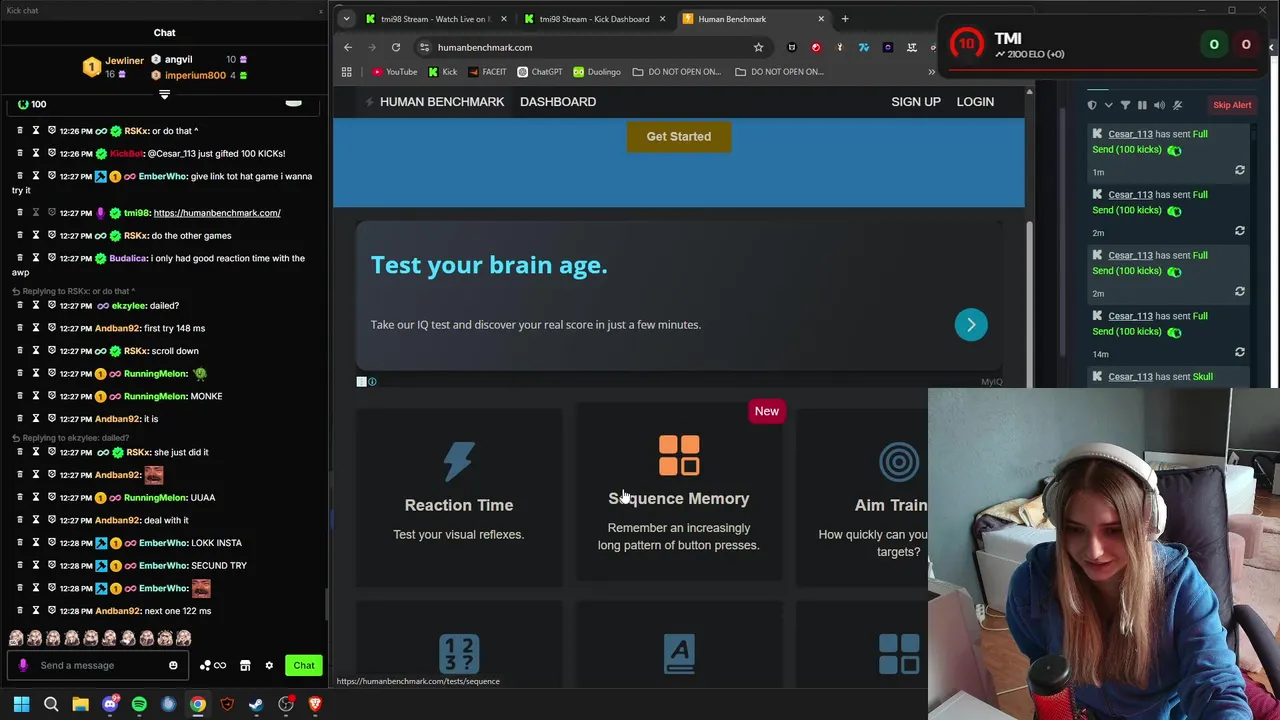
Task: Click the first emote below chat
Action: pos(16,637)
